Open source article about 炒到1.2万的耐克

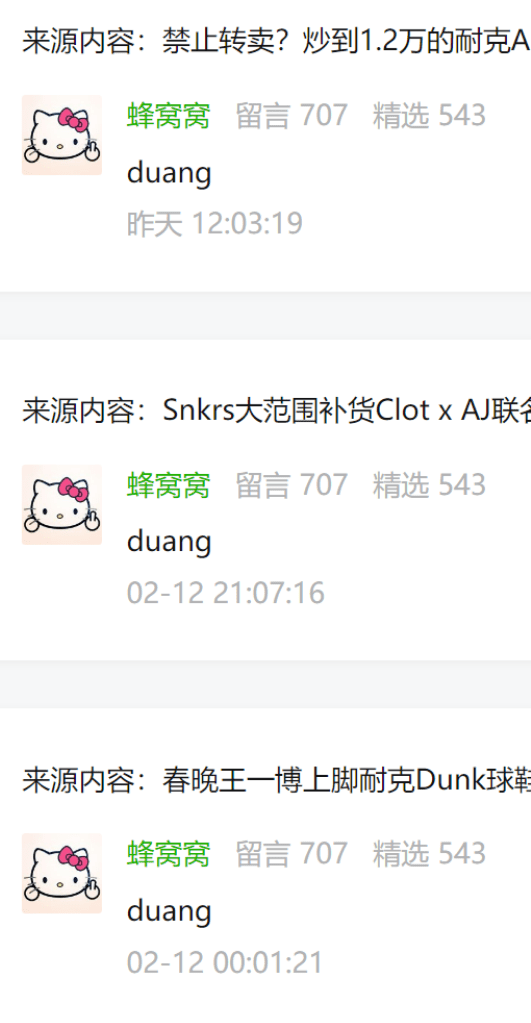(276, 42)
